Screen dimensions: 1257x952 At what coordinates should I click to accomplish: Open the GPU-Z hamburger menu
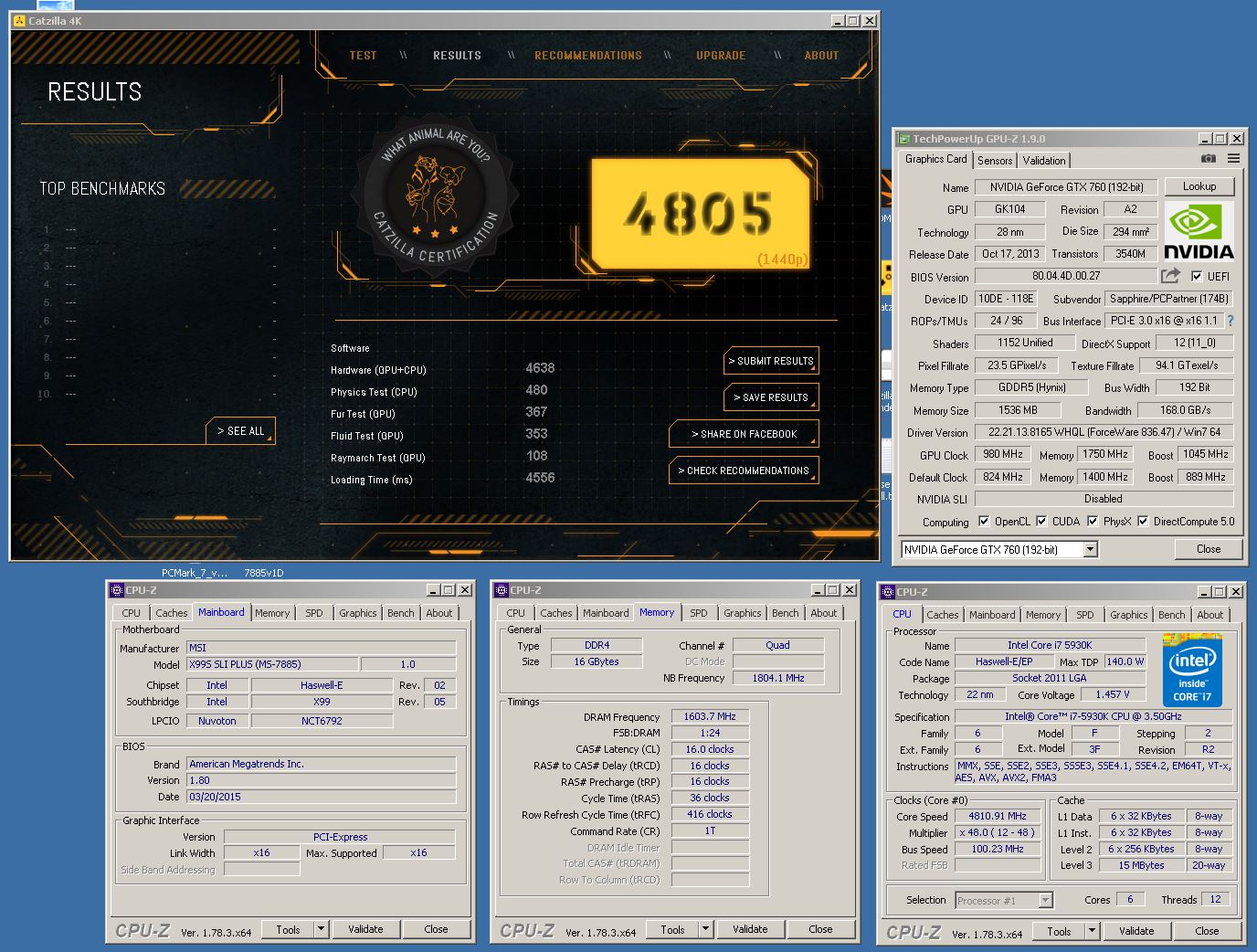pos(1233,159)
